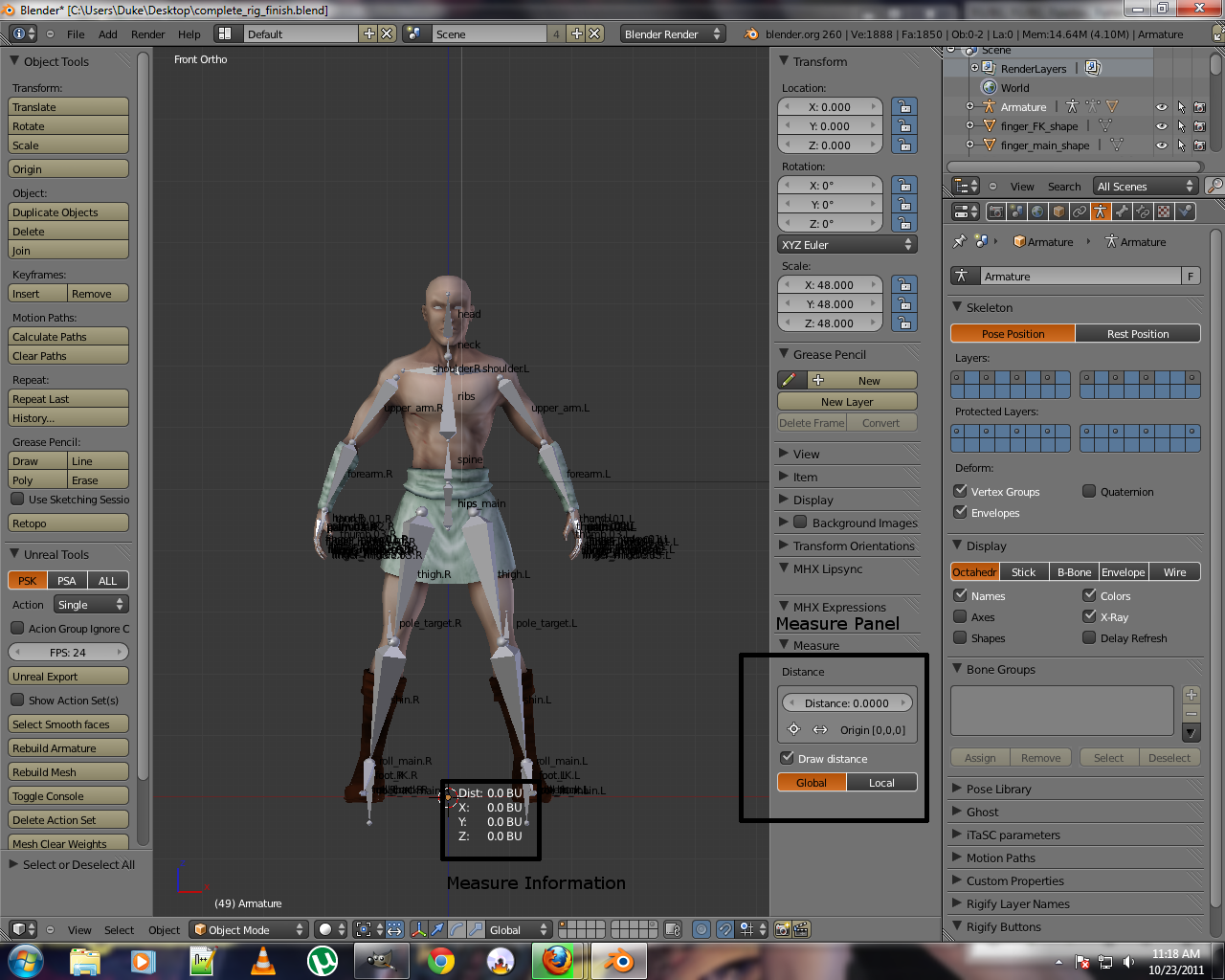Open uTorrent from the taskbar
The image size is (1225, 980).
[x=322, y=961]
